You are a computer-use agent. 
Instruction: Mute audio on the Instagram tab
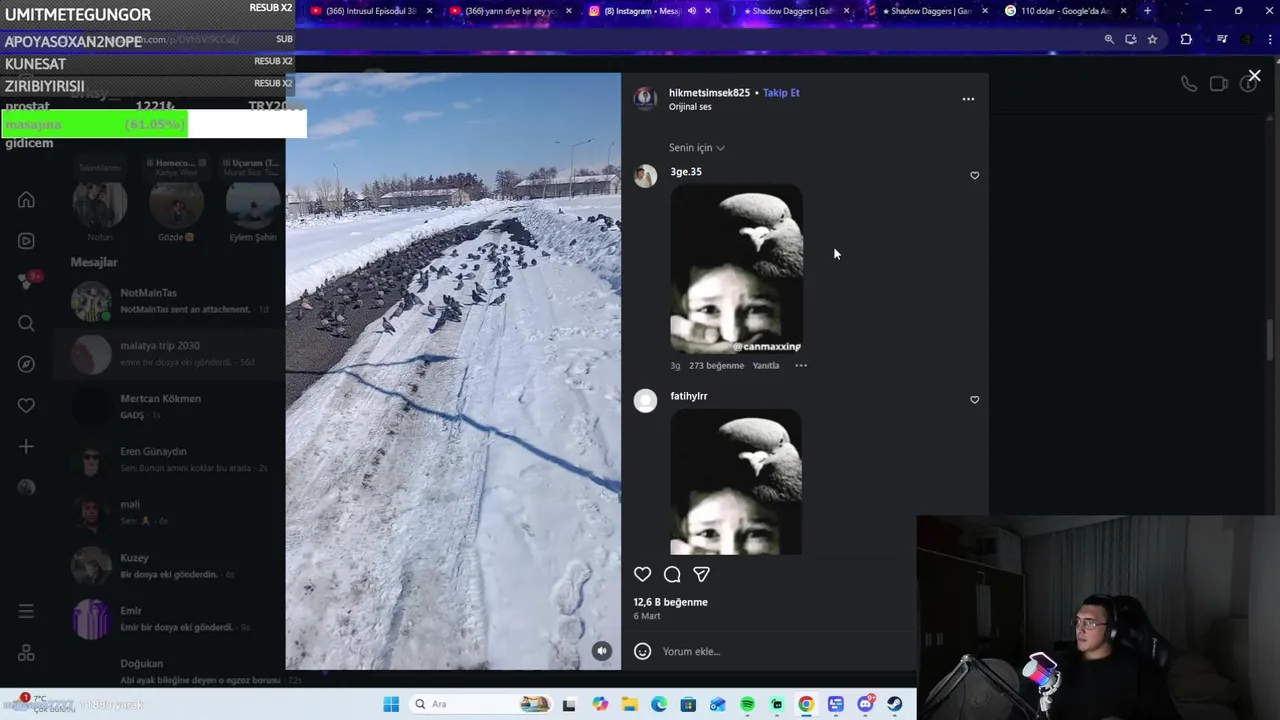691,11
